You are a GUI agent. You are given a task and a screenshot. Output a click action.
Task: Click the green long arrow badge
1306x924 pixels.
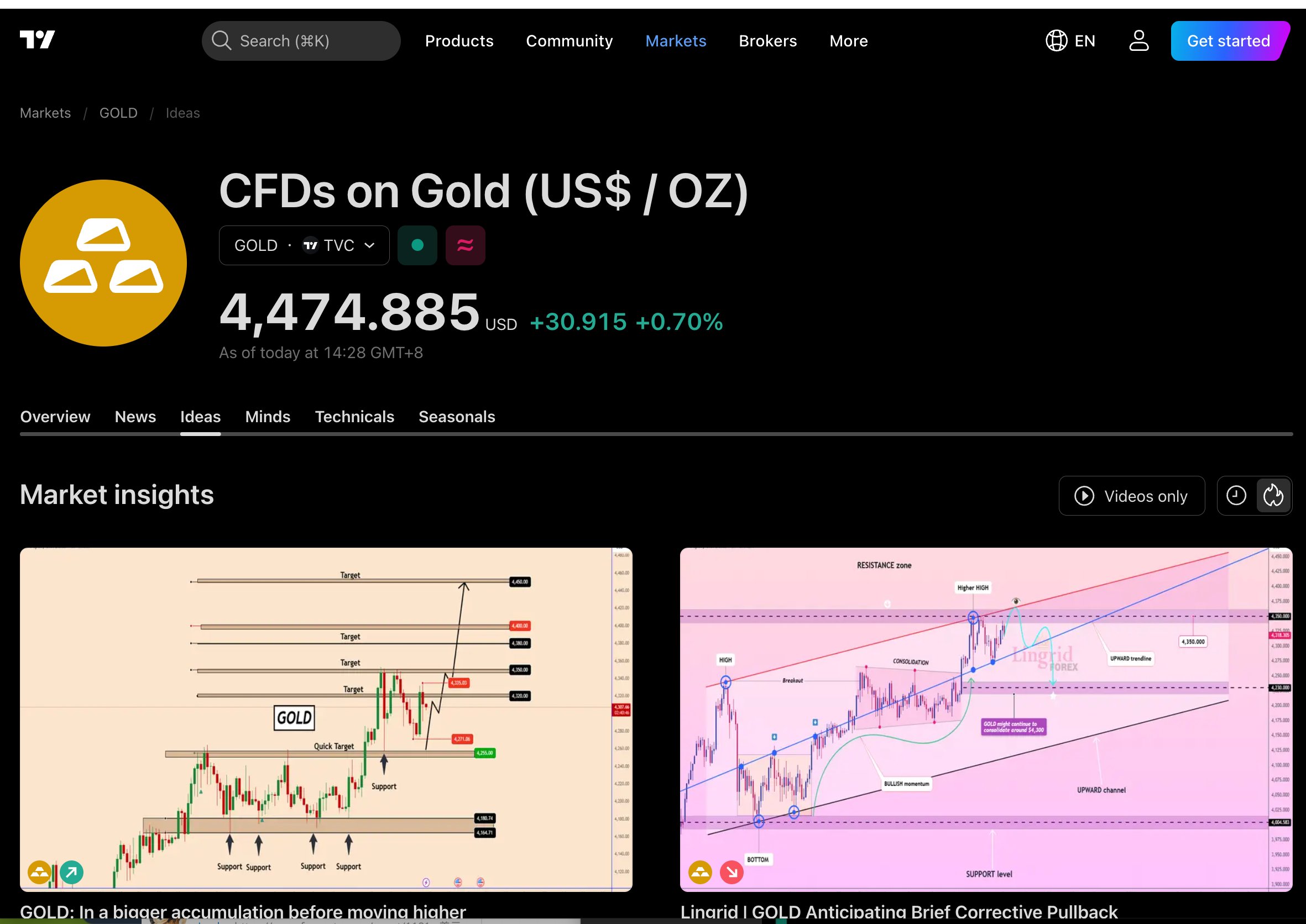point(72,872)
